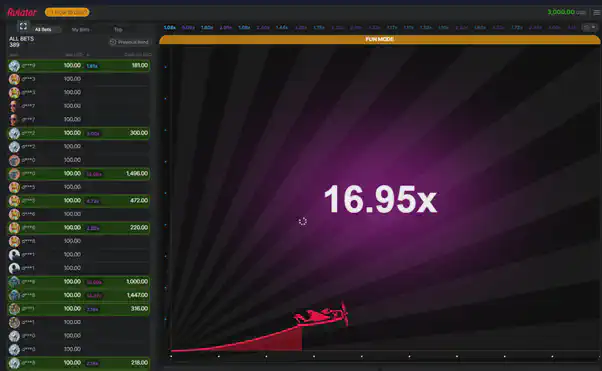Show the Previous hand results
The image size is (602, 371).
[x=129, y=42]
